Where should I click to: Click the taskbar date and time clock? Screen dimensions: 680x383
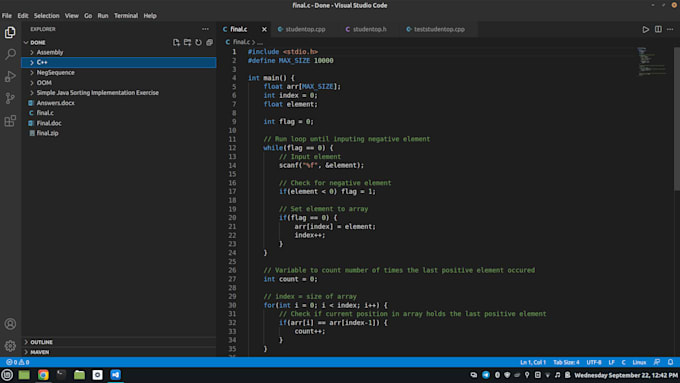[x=626, y=375]
